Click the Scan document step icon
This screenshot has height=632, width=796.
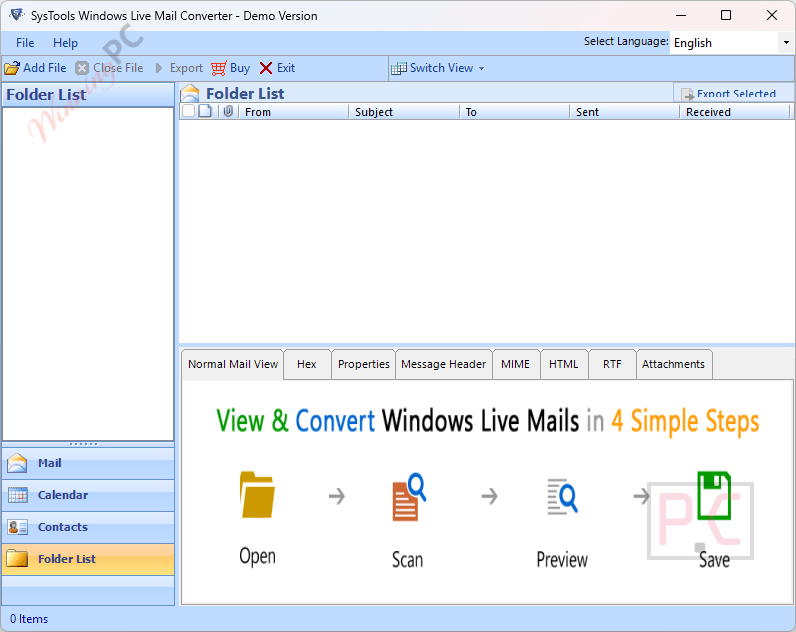(x=409, y=496)
